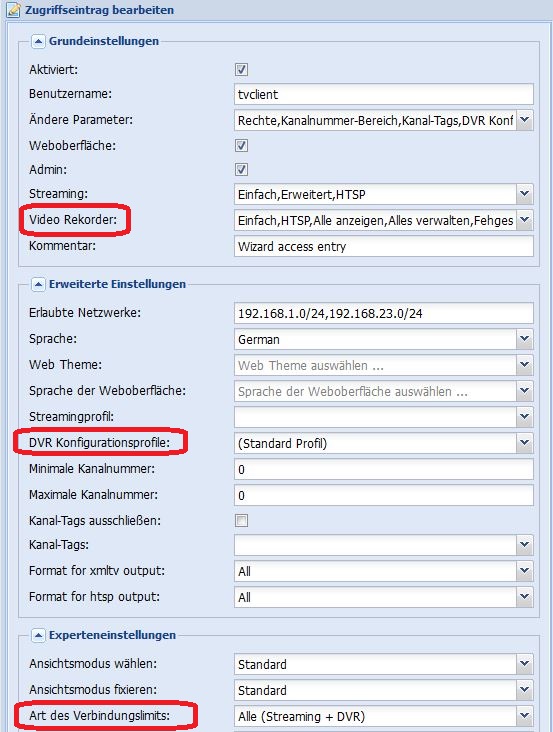The image size is (553, 732).
Task: Click the Erlaubte Netzwerke input field
Action: coord(384,313)
